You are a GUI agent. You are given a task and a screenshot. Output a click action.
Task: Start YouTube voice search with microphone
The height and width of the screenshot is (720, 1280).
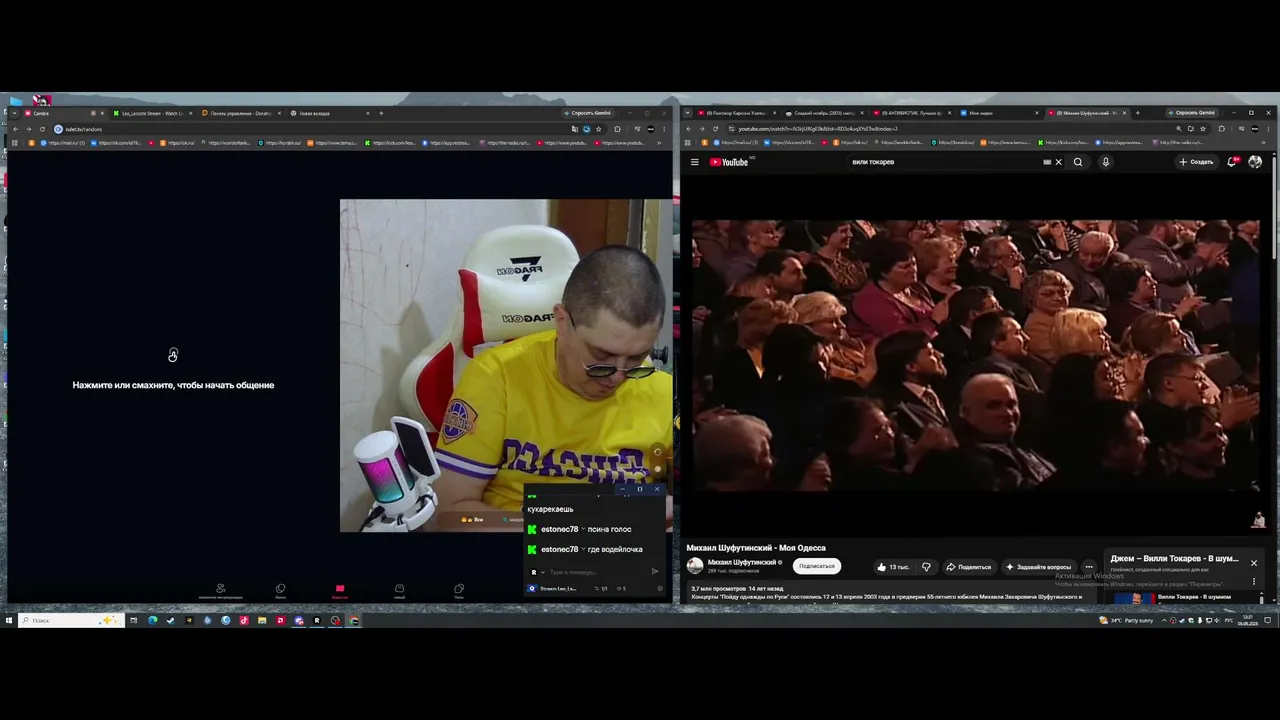click(x=1105, y=162)
